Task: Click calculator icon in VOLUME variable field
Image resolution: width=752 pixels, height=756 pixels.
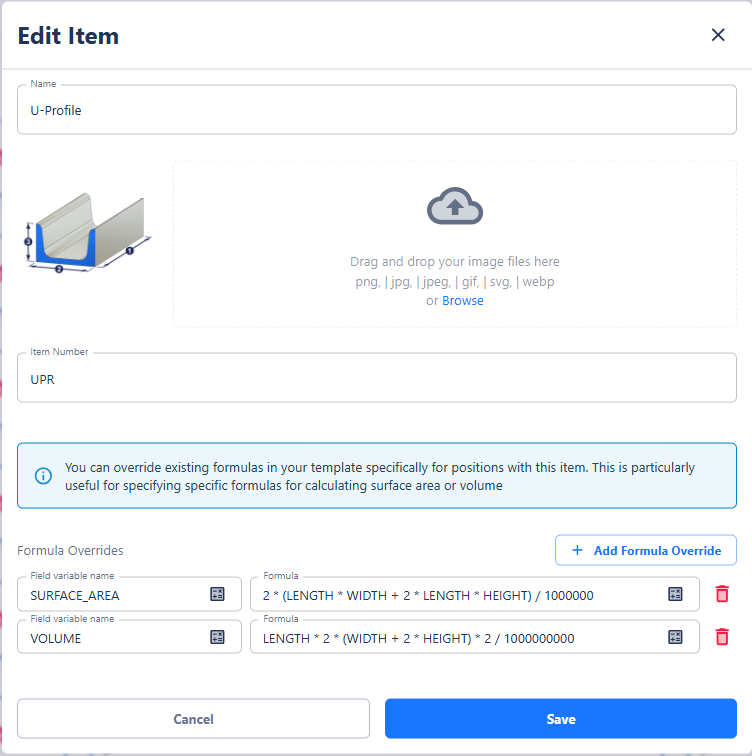Action: tap(217, 637)
